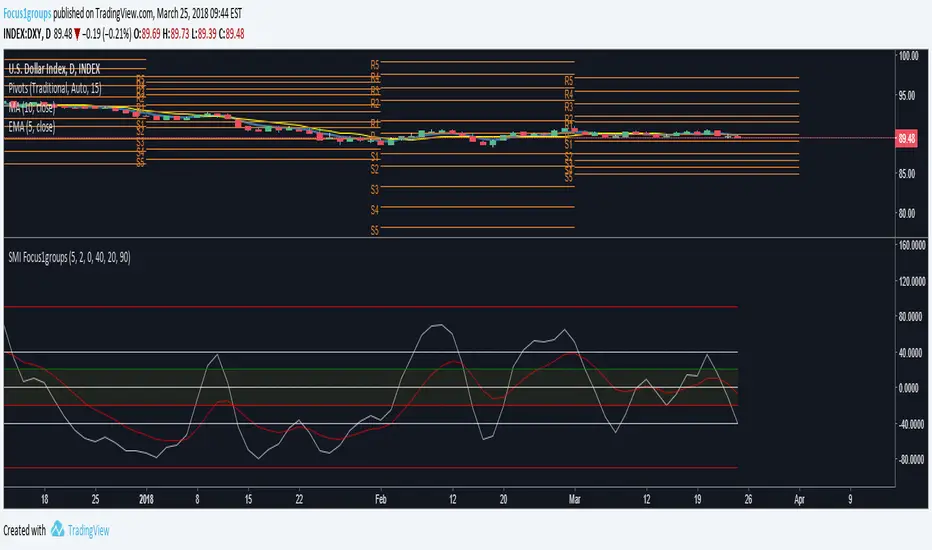The height and width of the screenshot is (550, 932).
Task: Select the SMI Focus1groups indicator legend
Action: (69, 257)
